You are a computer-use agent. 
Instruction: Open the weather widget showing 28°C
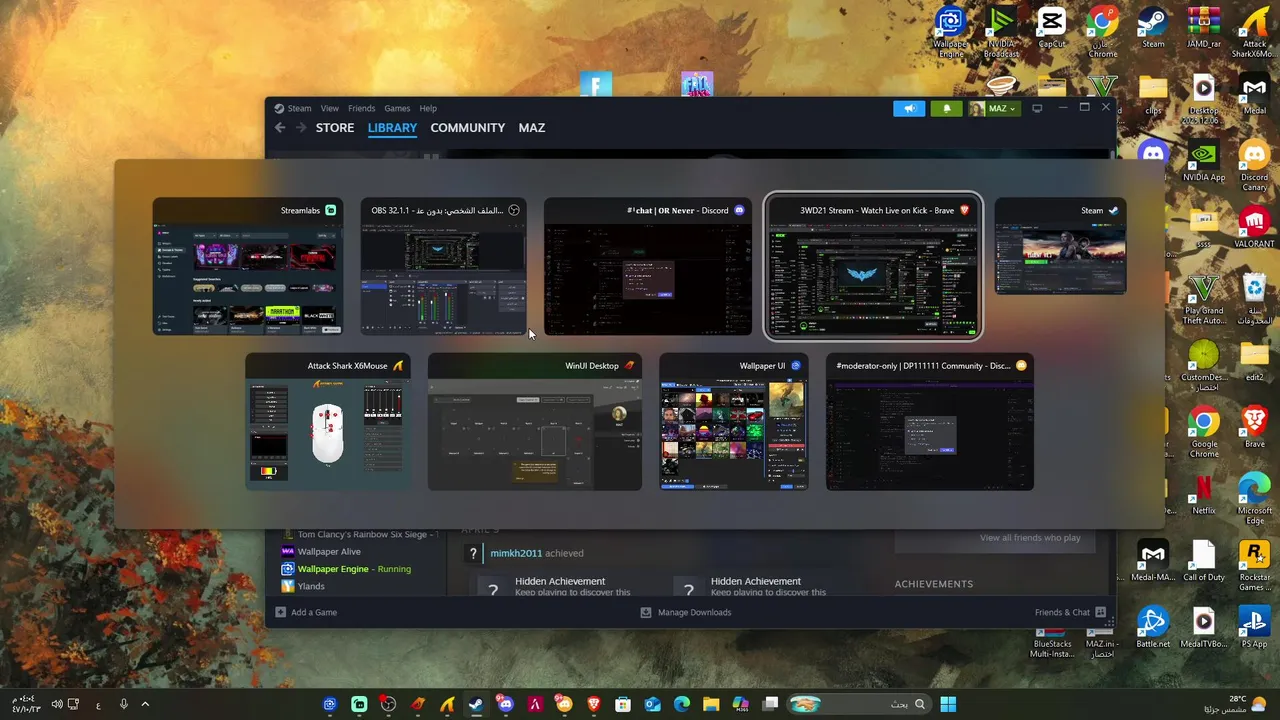[1236, 704]
